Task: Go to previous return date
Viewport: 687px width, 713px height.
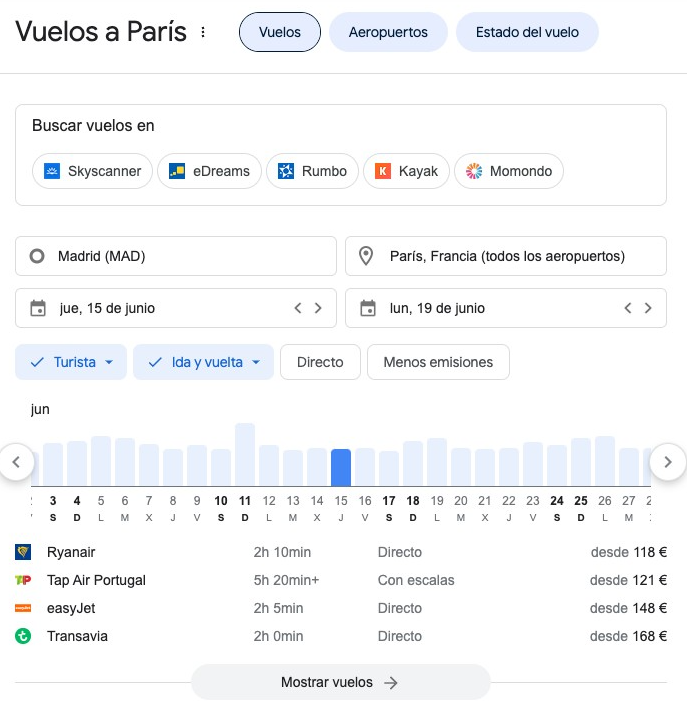Action: pos(628,308)
